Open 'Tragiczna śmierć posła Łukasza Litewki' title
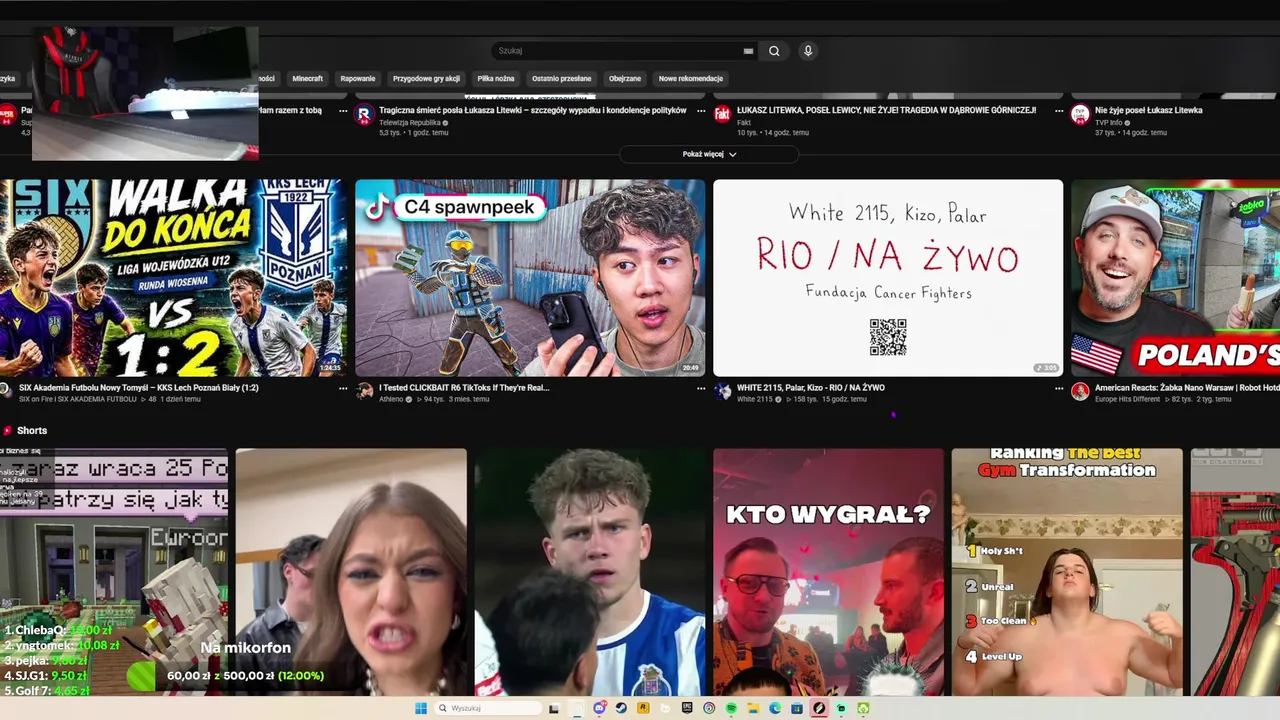The width and height of the screenshot is (1280, 720). coord(533,110)
